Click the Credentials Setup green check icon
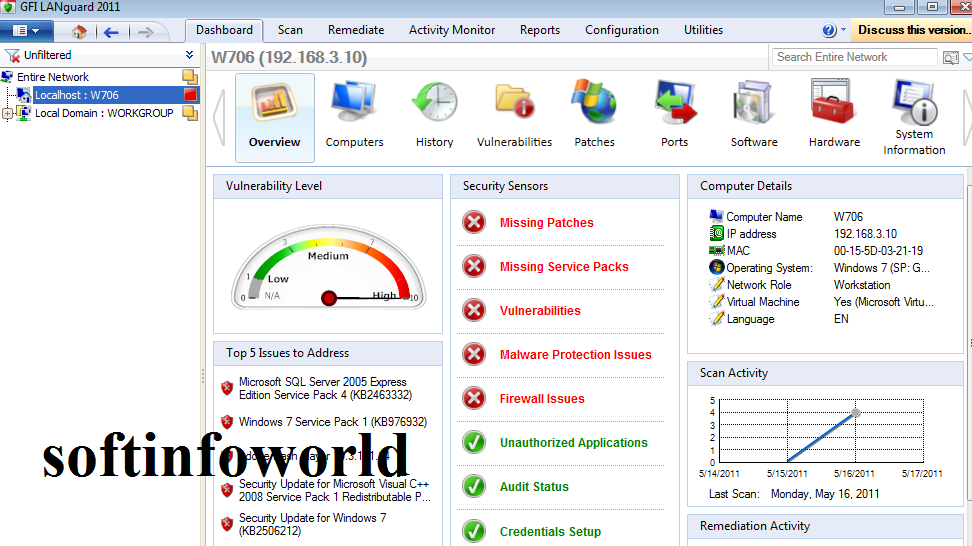This screenshot has width=972, height=546. click(x=474, y=531)
